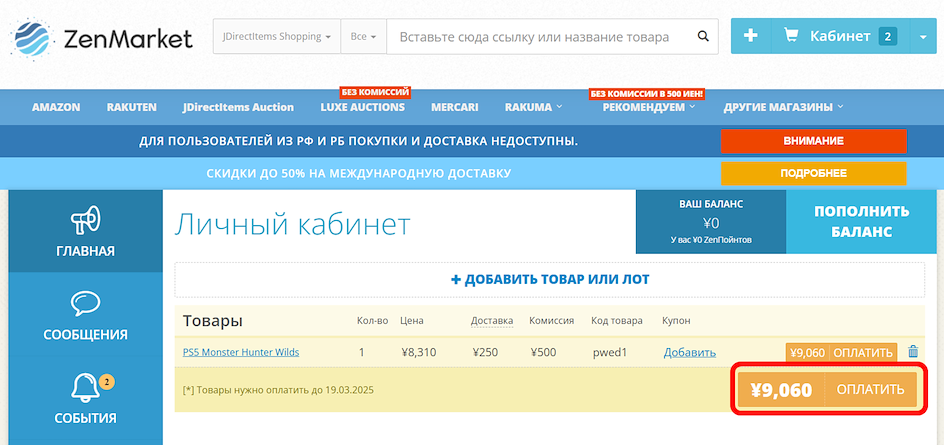This screenshot has height=445, width=944.
Task: Click the search magnifier icon
Action: [703, 36]
